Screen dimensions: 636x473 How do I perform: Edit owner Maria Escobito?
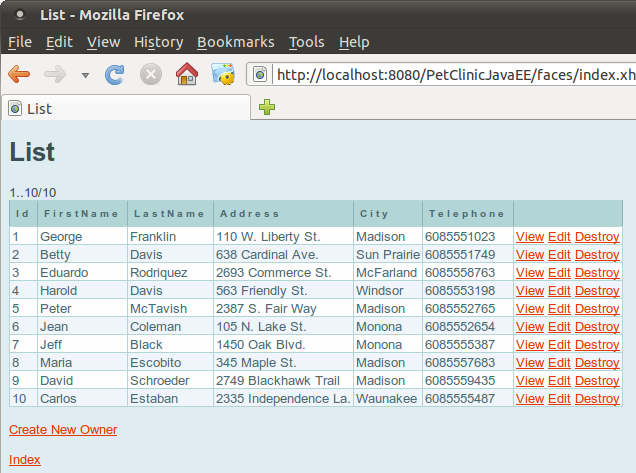[x=559, y=363]
